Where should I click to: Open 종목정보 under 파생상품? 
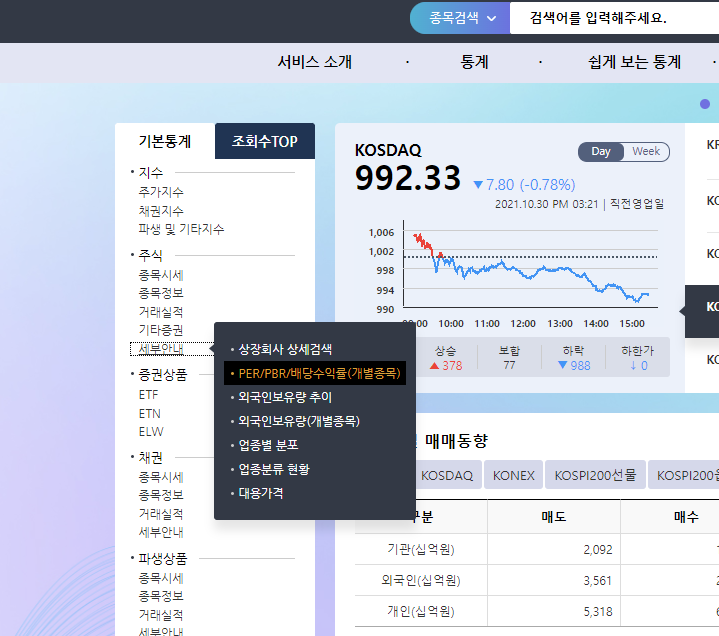click(x=161, y=597)
